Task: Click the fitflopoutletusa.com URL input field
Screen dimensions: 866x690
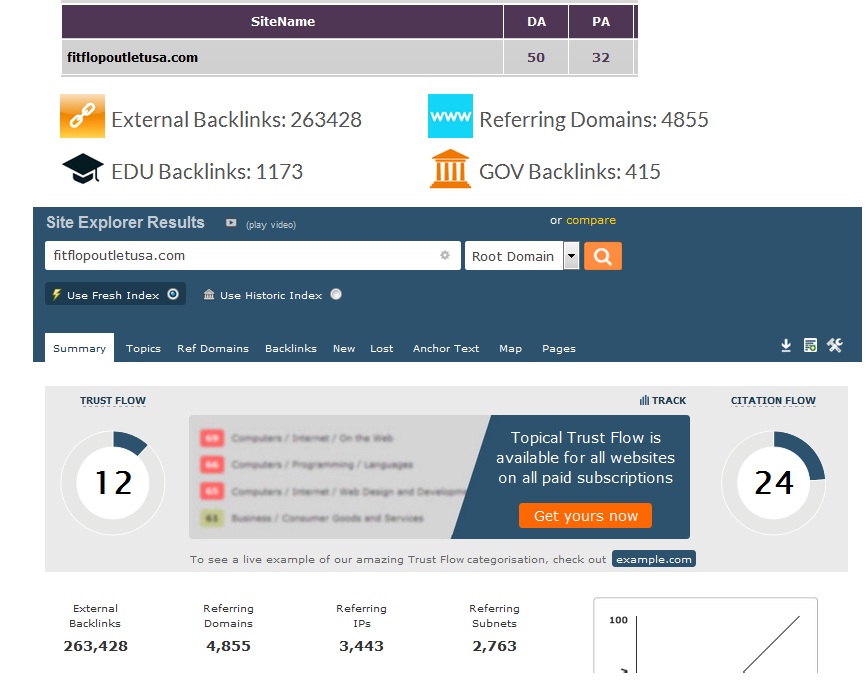Action: pyautogui.click(x=252, y=255)
